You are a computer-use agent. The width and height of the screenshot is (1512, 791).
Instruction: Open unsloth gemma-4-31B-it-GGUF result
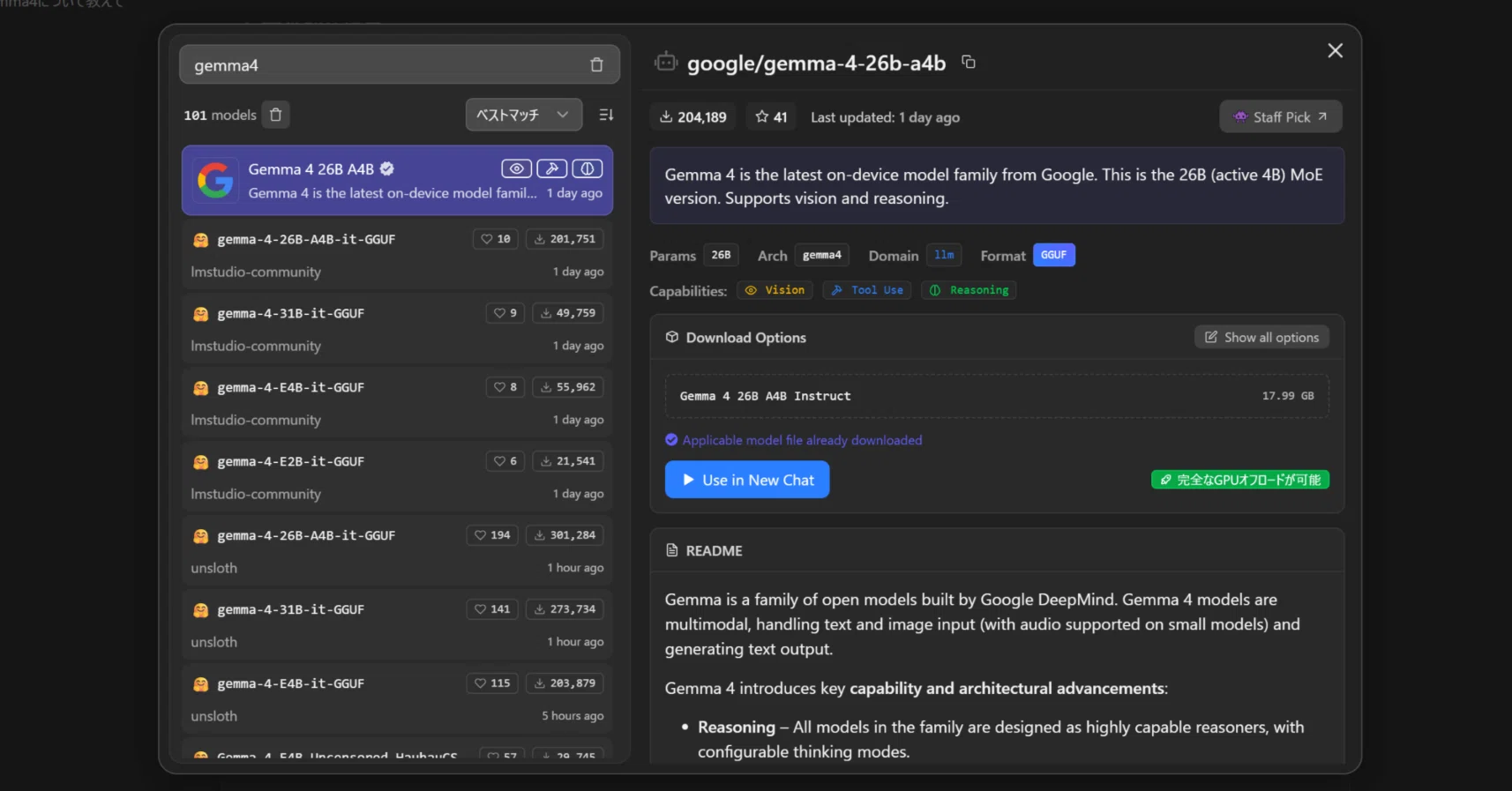click(397, 624)
